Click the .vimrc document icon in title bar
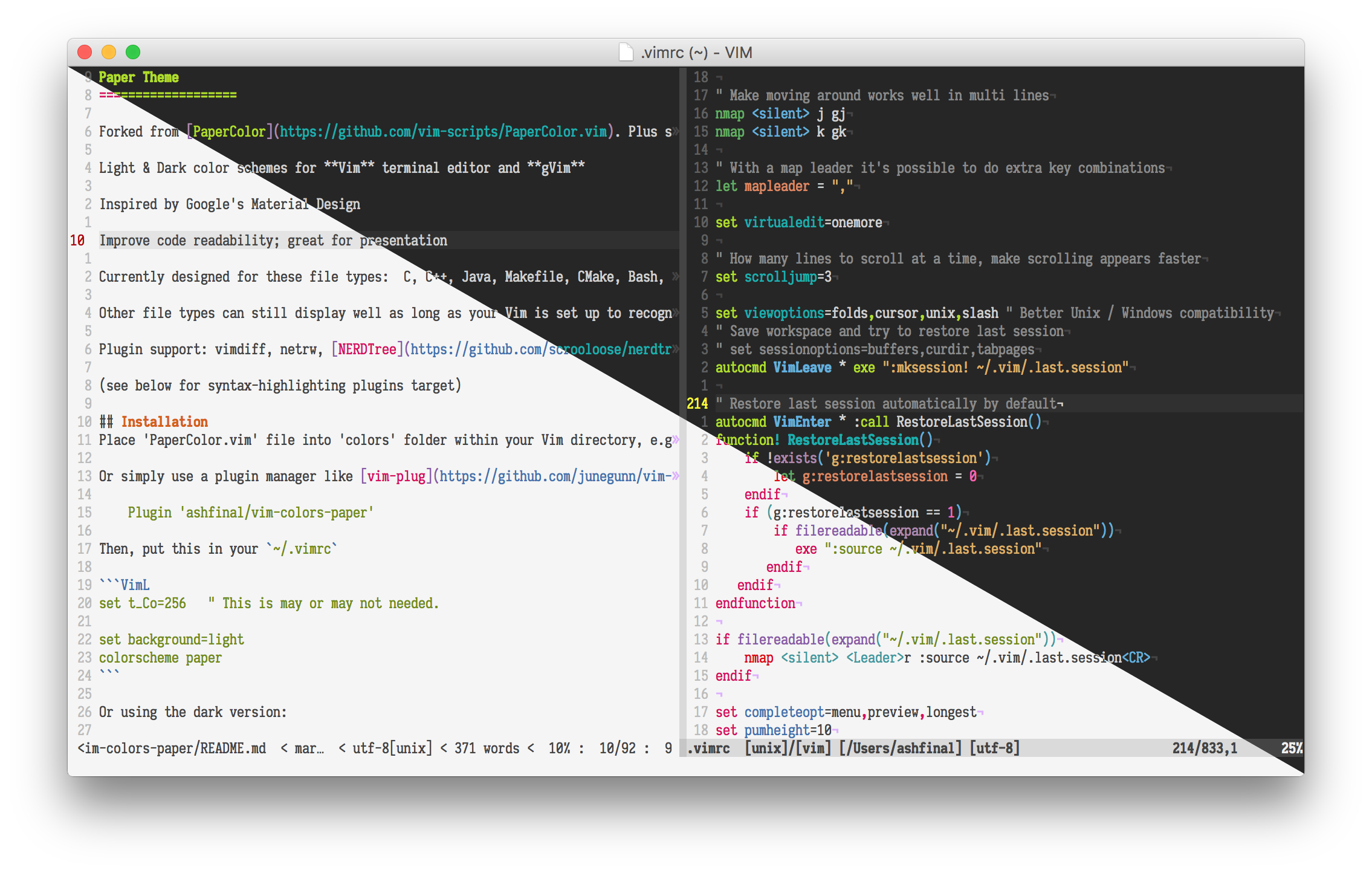Image resolution: width=1372 pixels, height=873 pixels. pyautogui.click(x=626, y=53)
